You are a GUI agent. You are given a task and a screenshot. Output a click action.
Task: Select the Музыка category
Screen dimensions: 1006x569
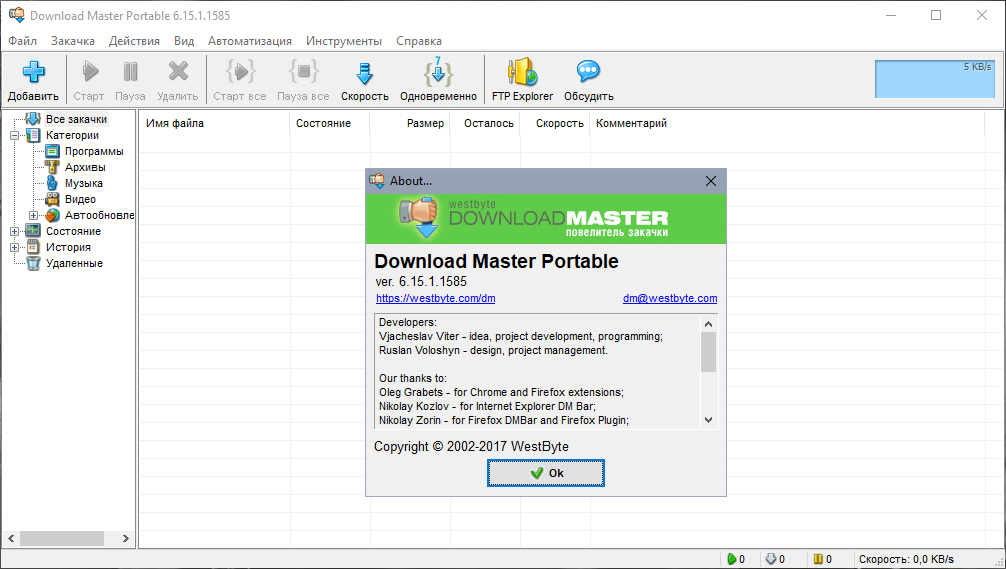pyautogui.click(x=83, y=183)
